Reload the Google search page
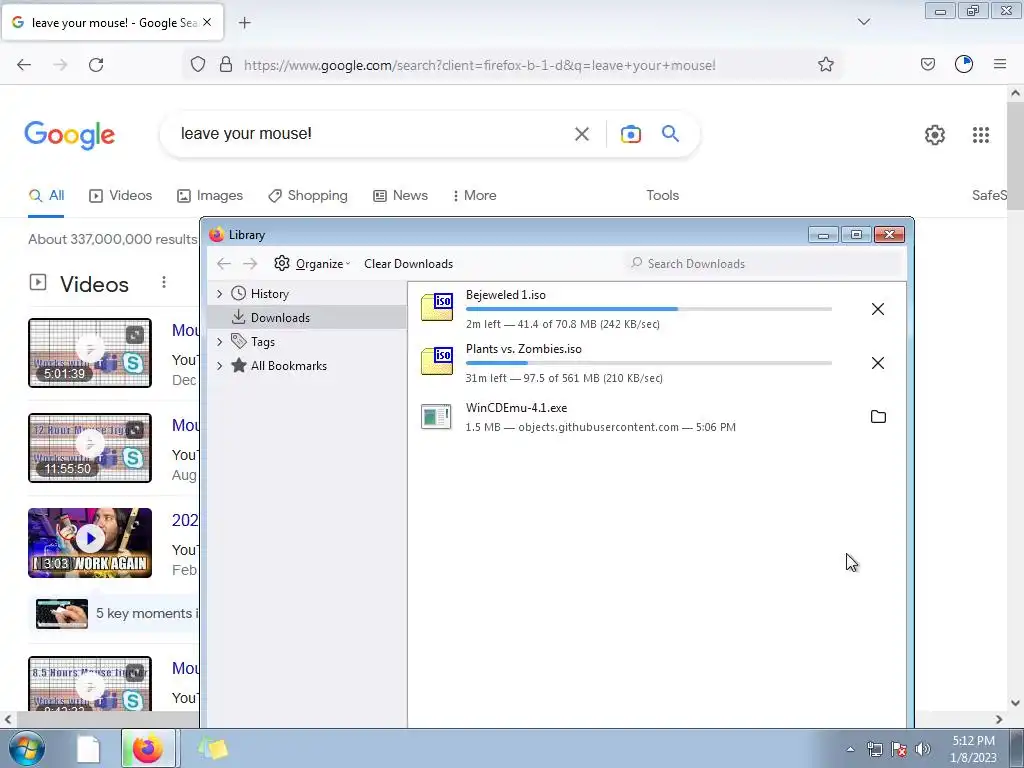The height and width of the screenshot is (768, 1024). (96, 65)
